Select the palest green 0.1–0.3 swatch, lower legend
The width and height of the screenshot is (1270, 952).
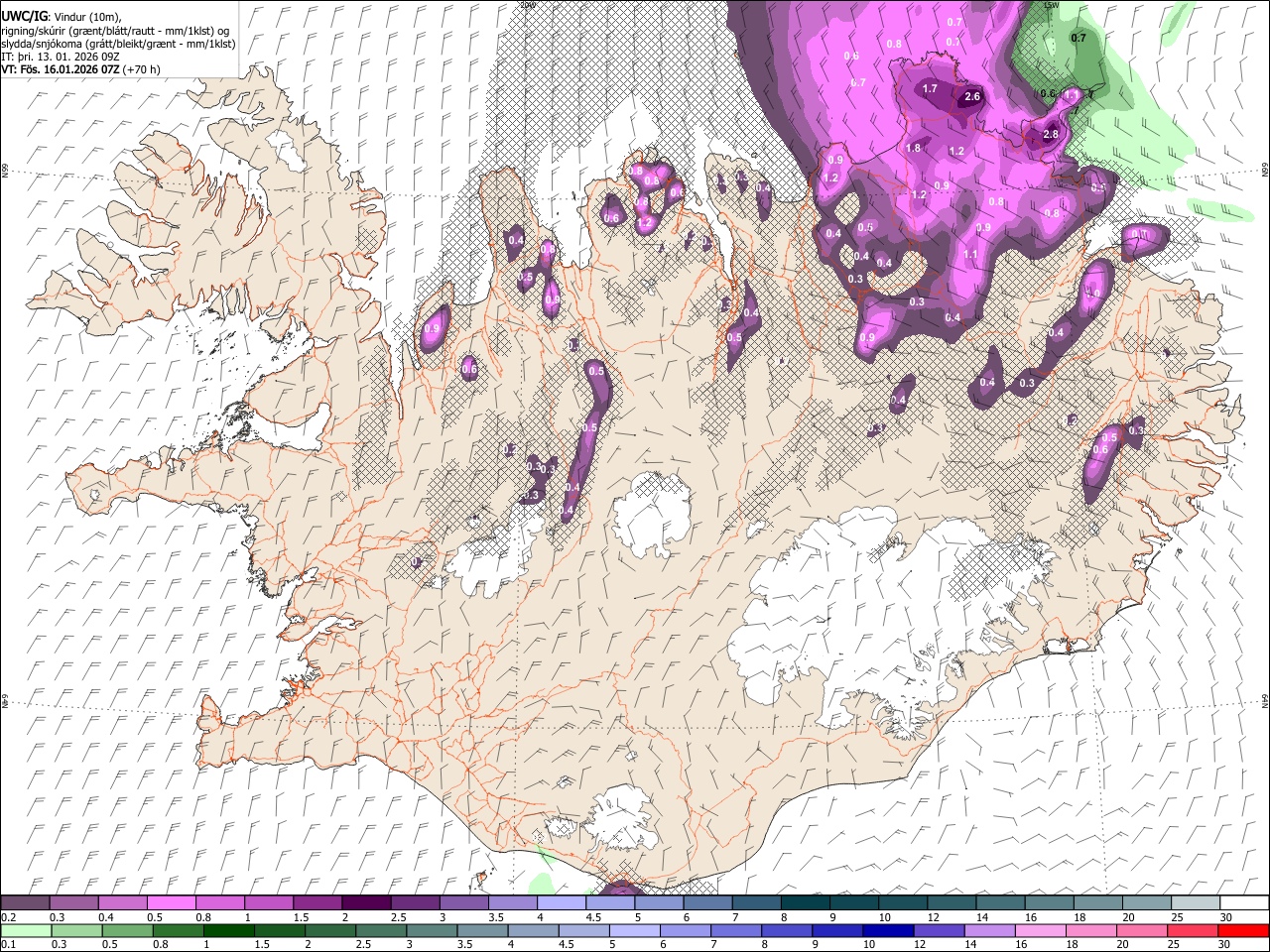point(26,930)
